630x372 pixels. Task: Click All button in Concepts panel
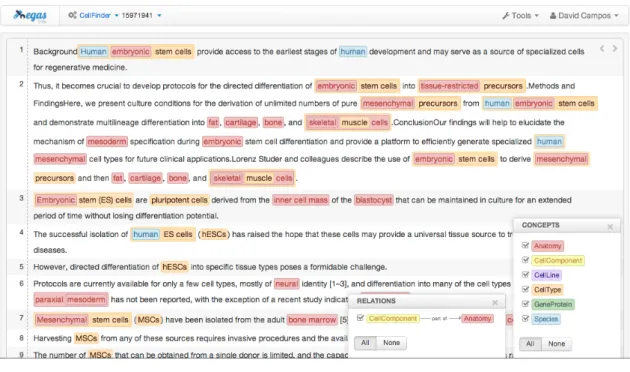pyautogui.click(x=530, y=344)
